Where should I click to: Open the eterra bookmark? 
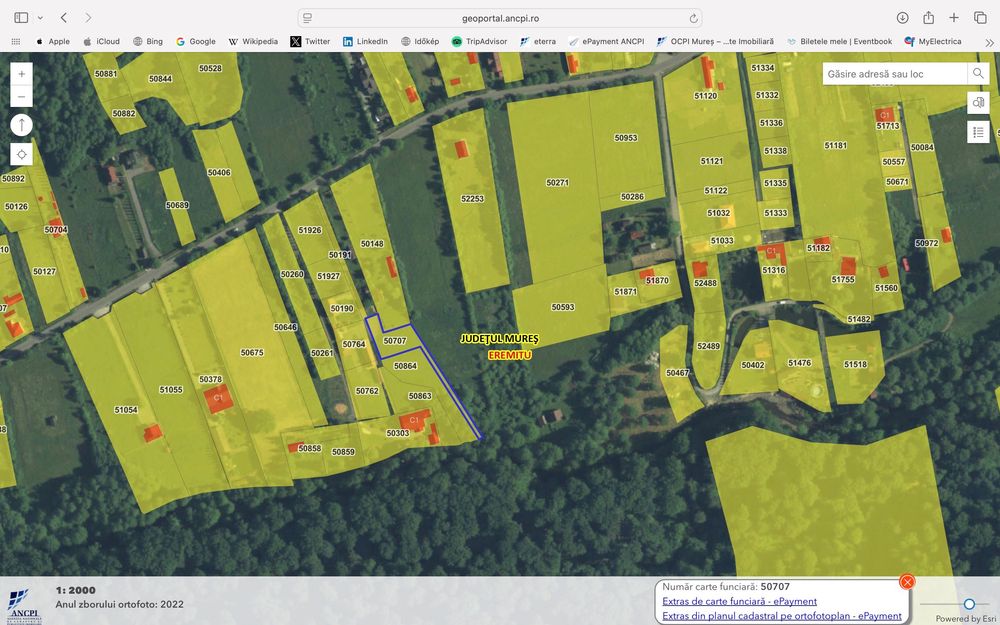tap(538, 41)
